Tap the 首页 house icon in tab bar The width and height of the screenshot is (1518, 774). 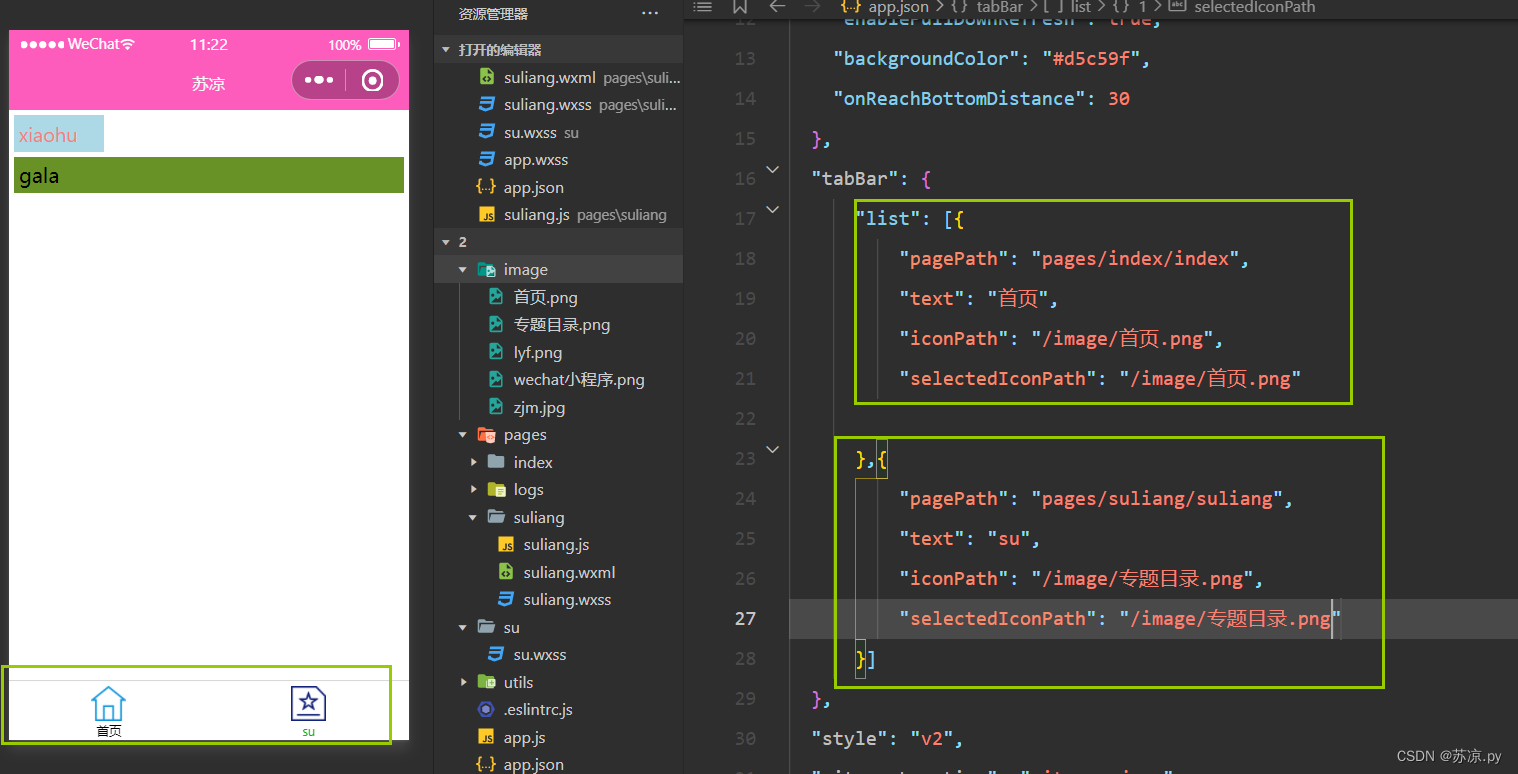pos(108,704)
